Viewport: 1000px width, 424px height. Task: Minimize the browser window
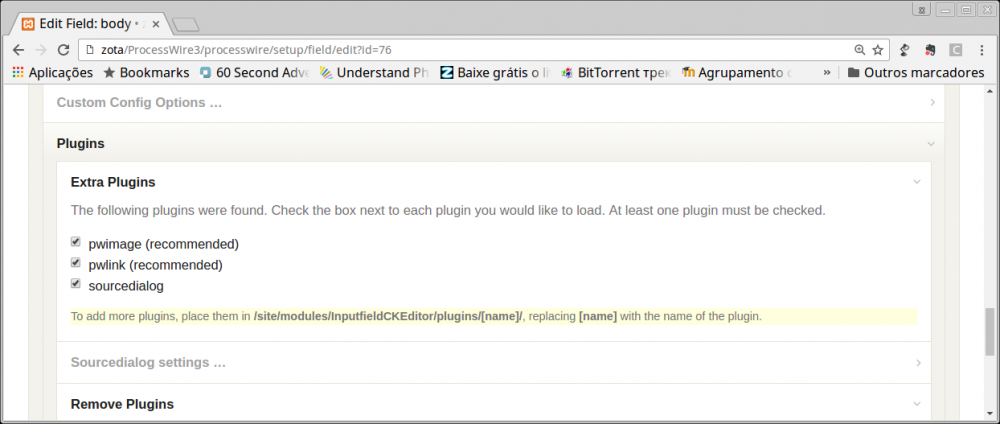pos(945,10)
